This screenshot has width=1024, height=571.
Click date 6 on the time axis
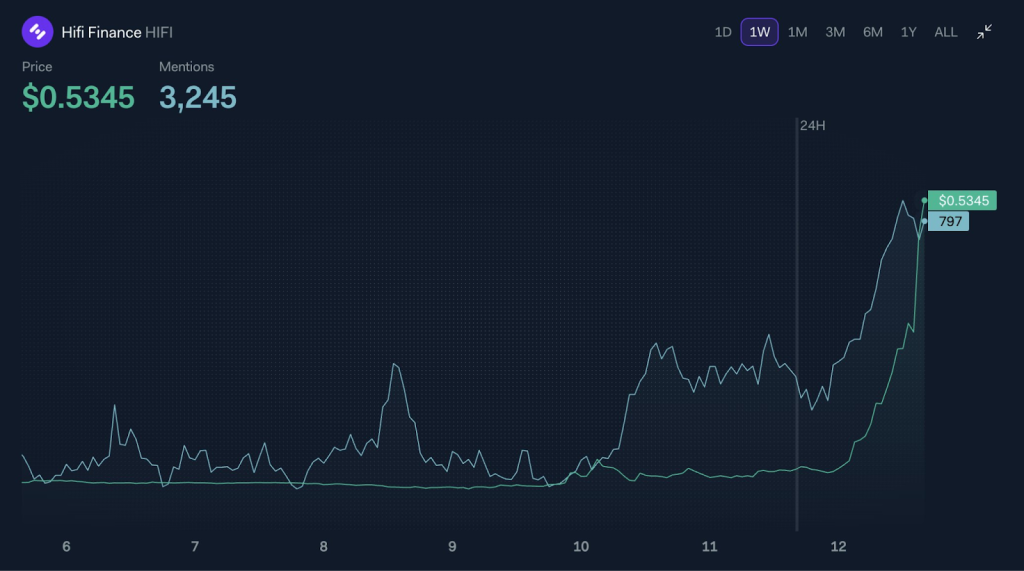point(66,547)
